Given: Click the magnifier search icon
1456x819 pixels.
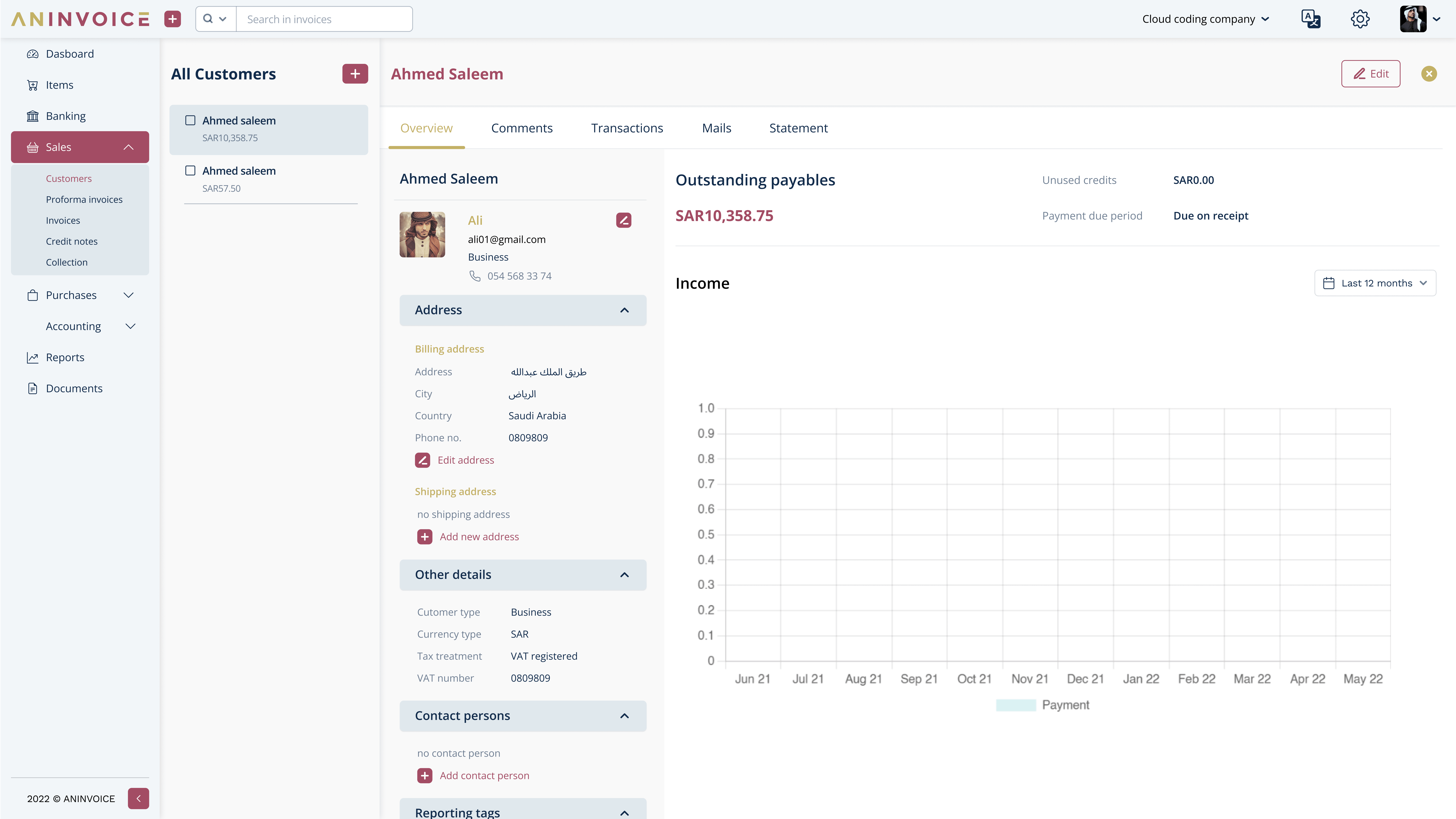Looking at the screenshot, I should pos(208,19).
